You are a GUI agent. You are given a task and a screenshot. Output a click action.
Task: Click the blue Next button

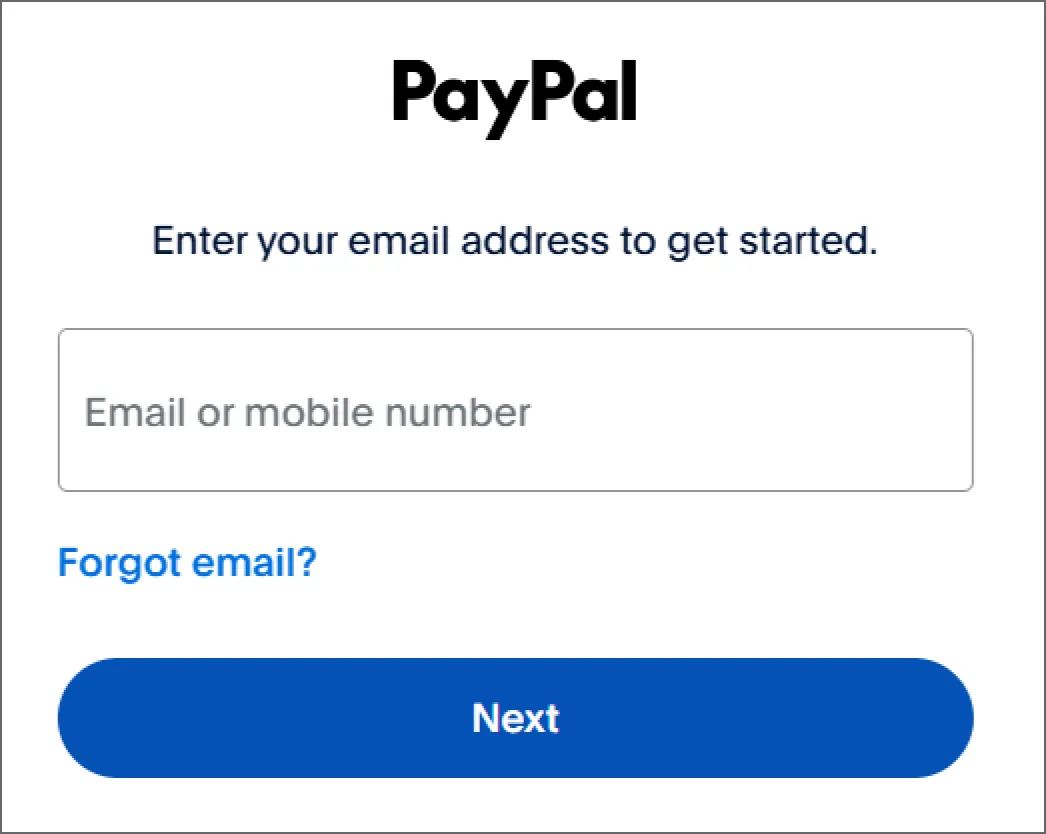coord(516,718)
